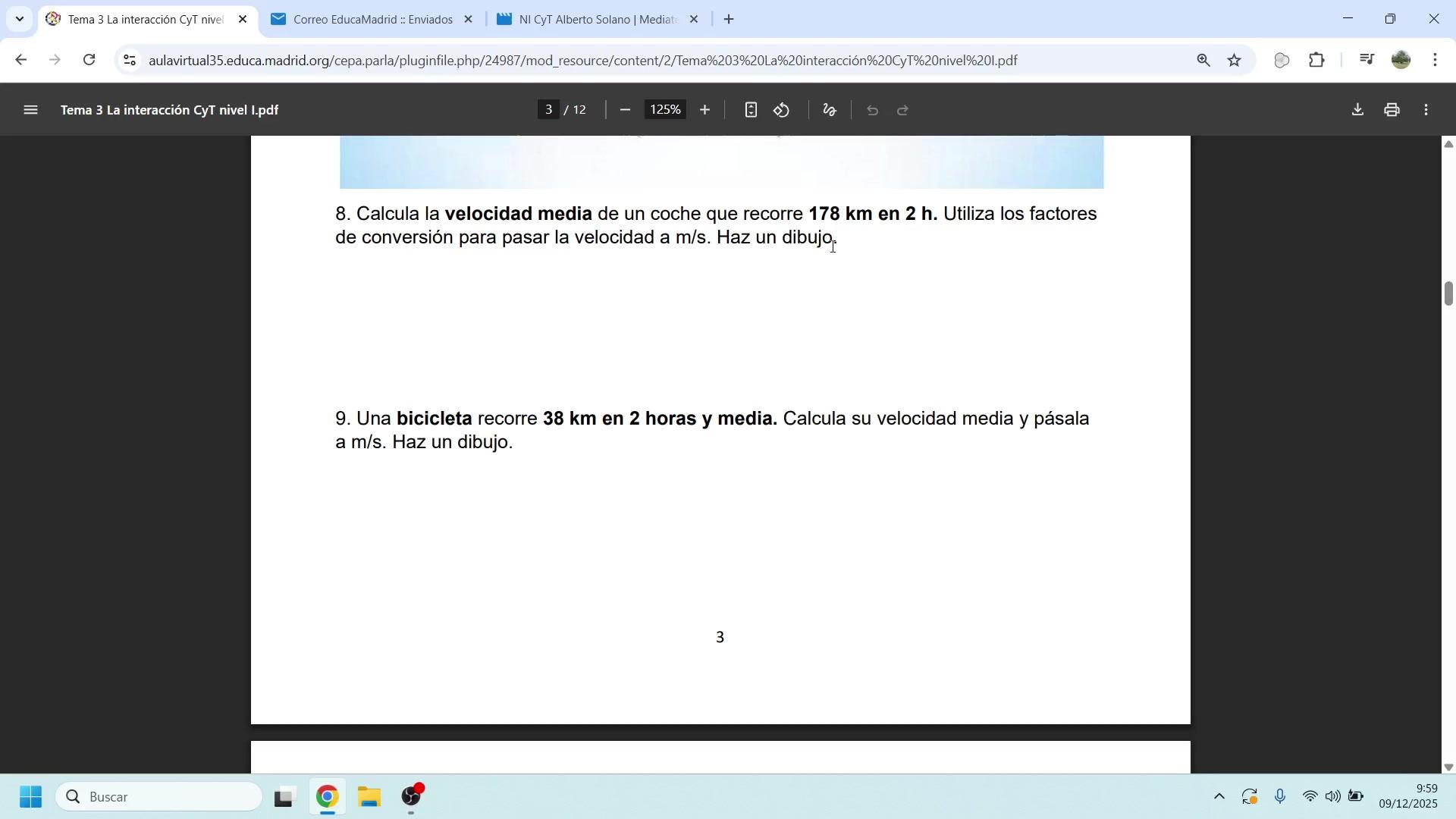Switch to NI CyT Alberto Solano tab
1456x819 pixels.
point(596,20)
